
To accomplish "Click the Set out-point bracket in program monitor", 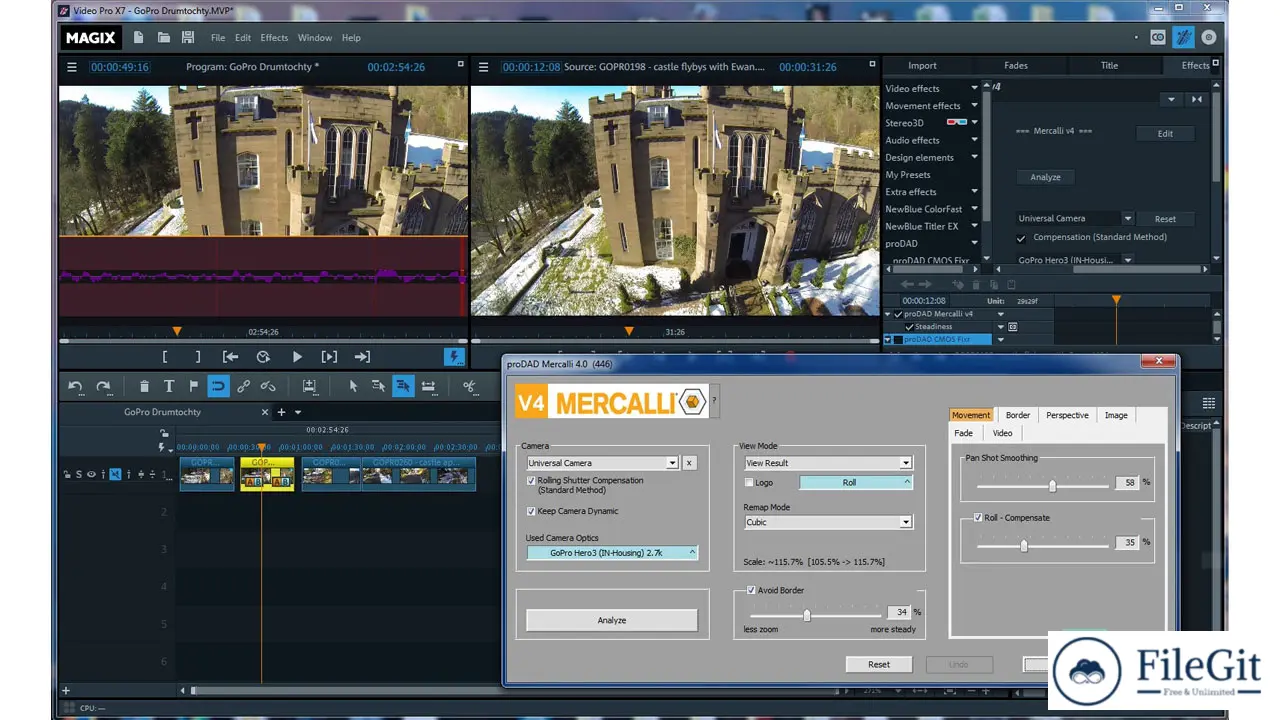I will click(198, 357).
